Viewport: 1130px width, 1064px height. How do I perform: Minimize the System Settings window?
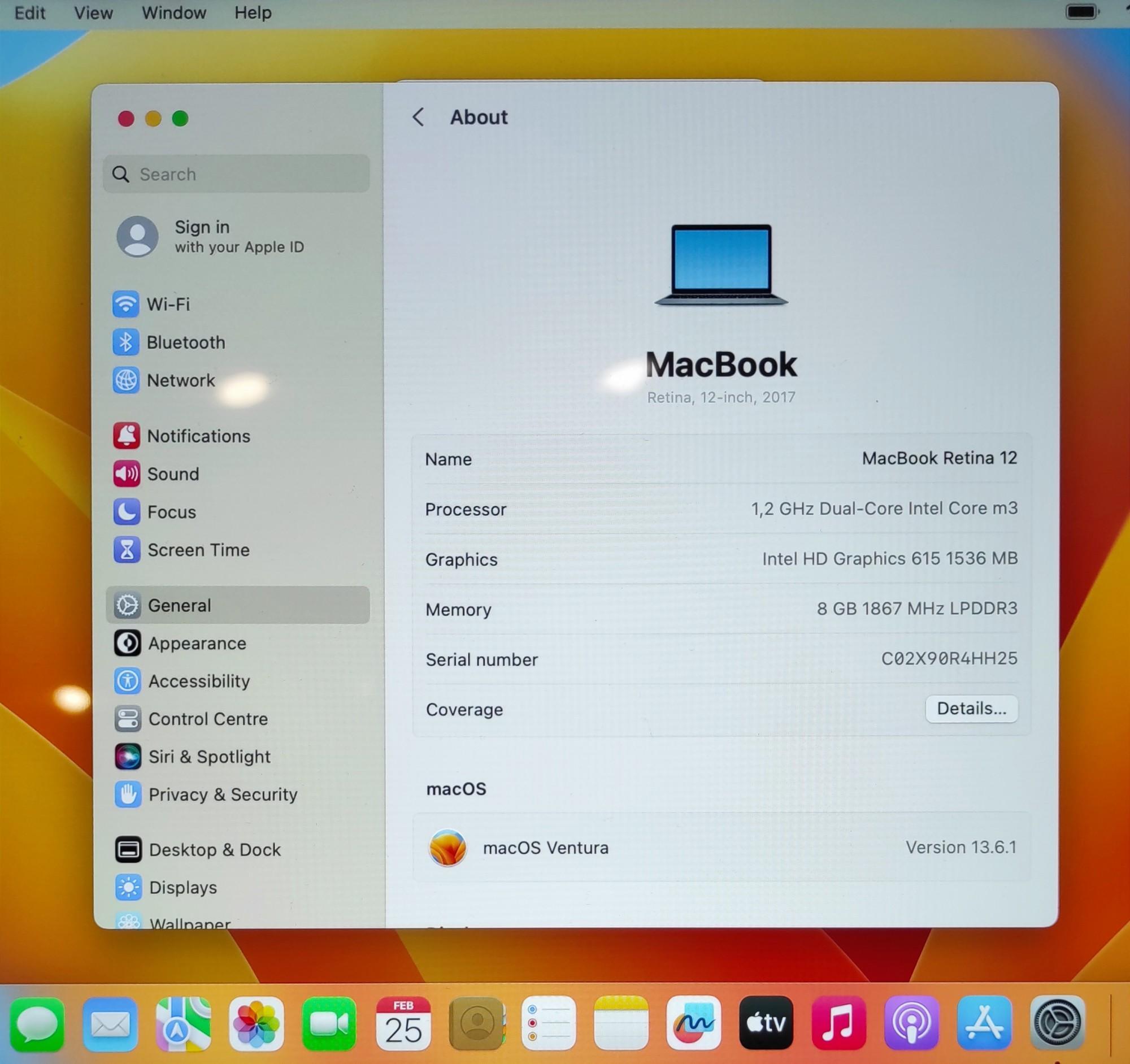153,119
